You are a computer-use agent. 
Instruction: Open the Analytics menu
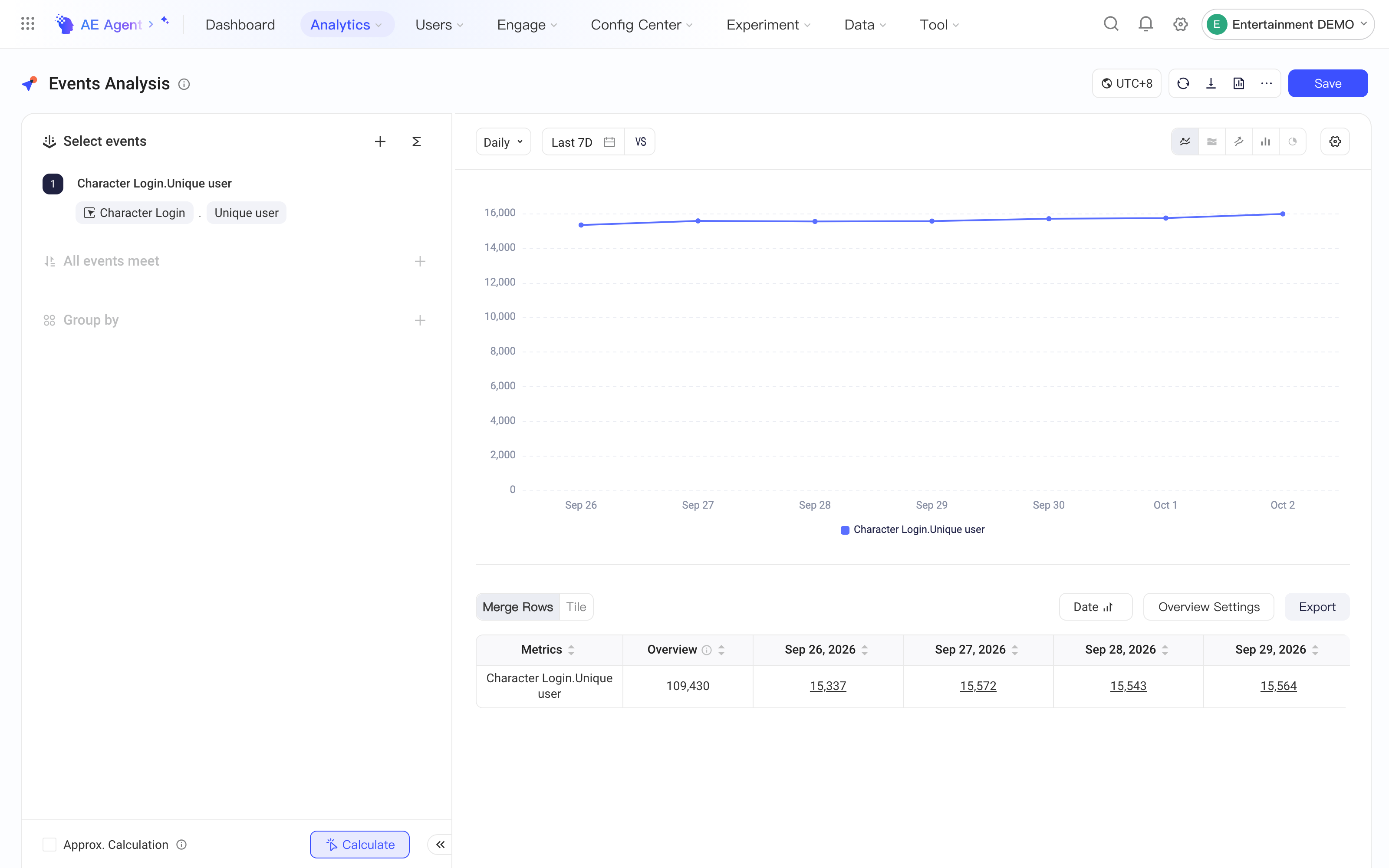coord(347,25)
